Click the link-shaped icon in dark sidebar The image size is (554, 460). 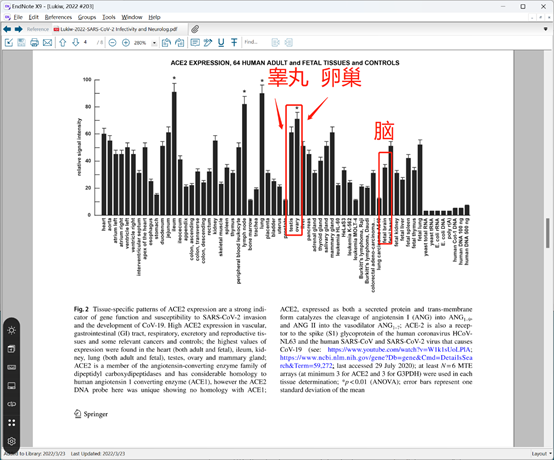pyautogui.click(x=12, y=404)
